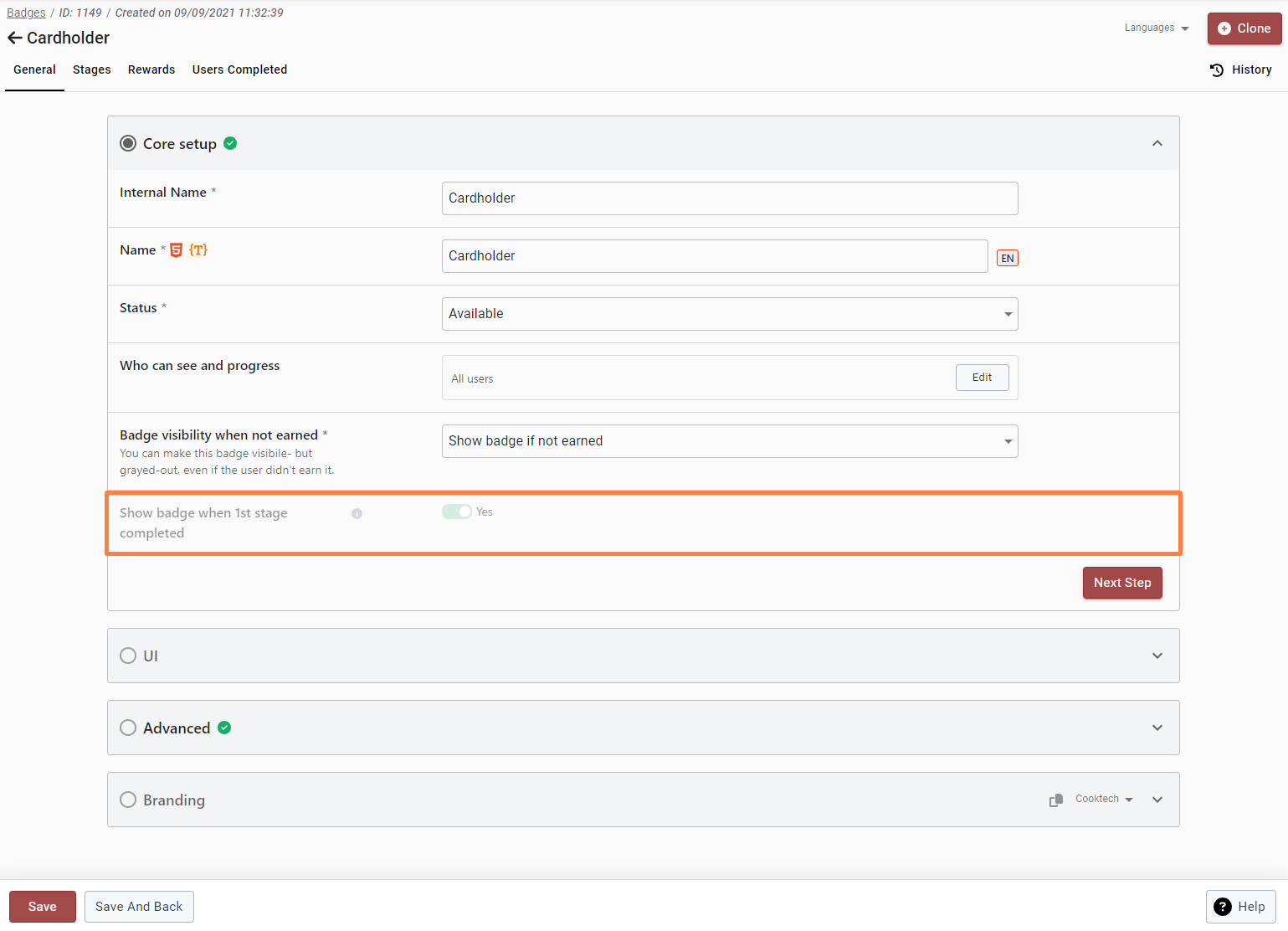Select the Advanced section radio button
This screenshot has height=931, width=1288.
[x=128, y=728]
